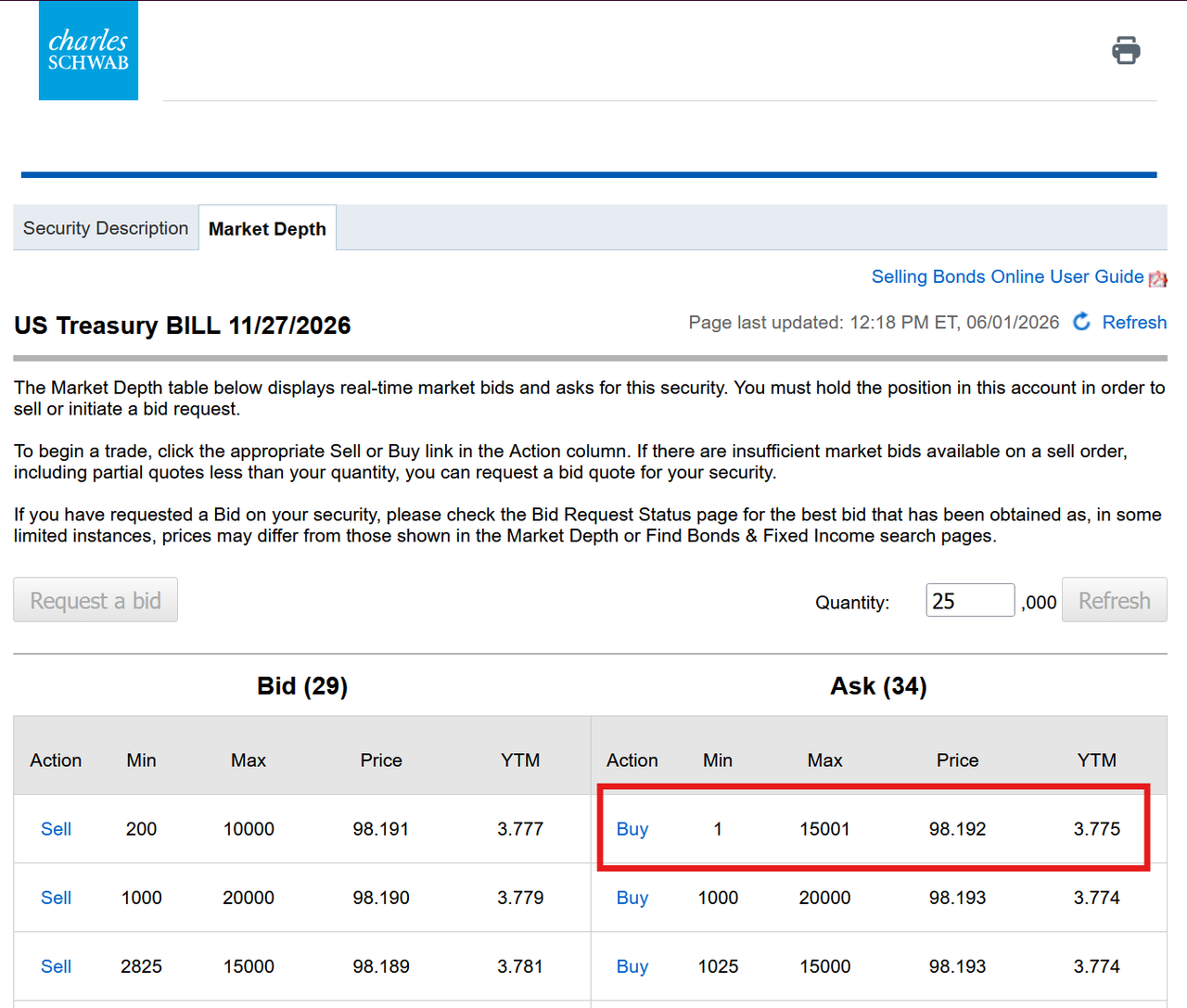The width and height of the screenshot is (1187, 1008).
Task: Click the bid YTM value 3.779
Action: [x=520, y=898]
